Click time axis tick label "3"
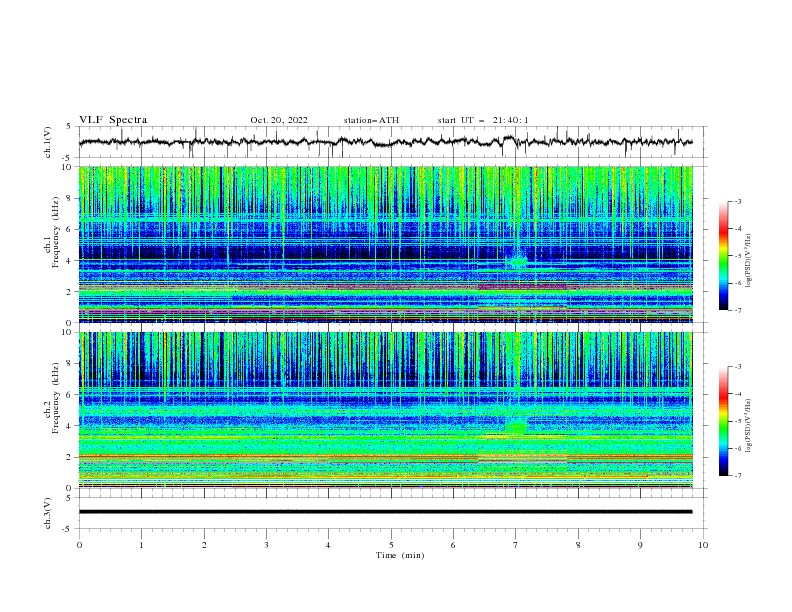 point(266,545)
